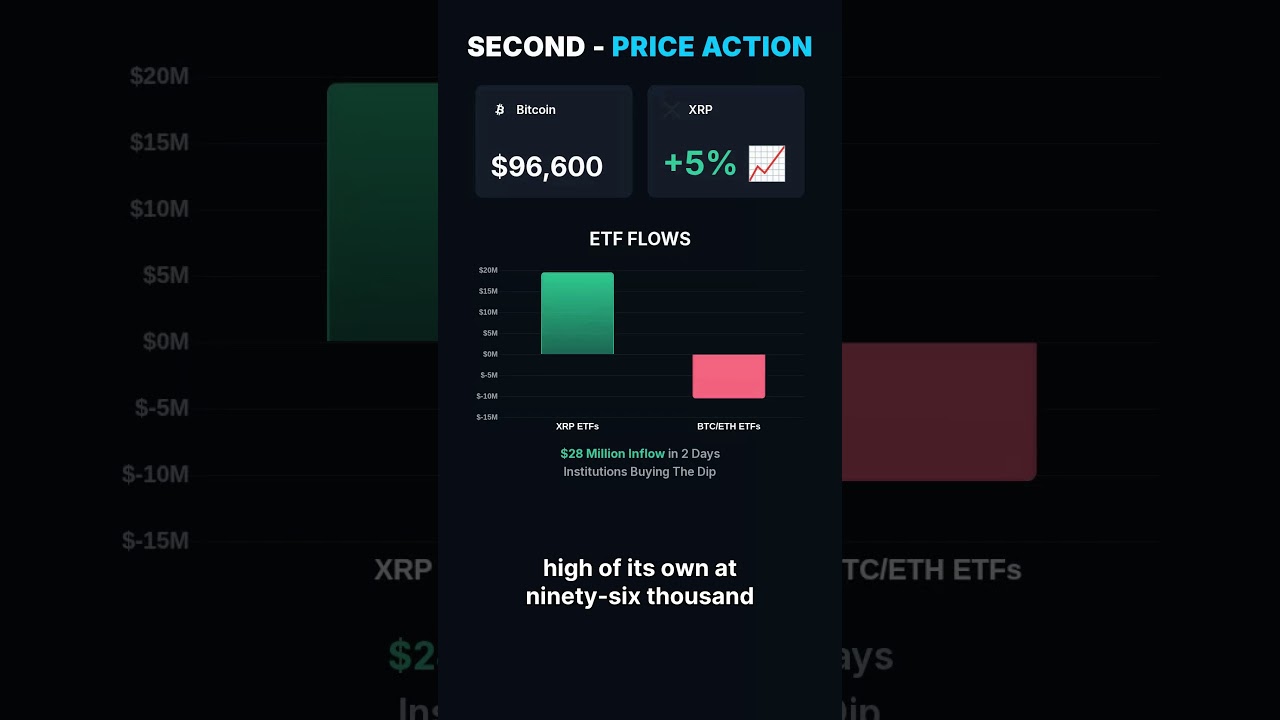Click the Institutions Buying The Dip line
The height and width of the screenshot is (720, 1280).
coord(640,472)
